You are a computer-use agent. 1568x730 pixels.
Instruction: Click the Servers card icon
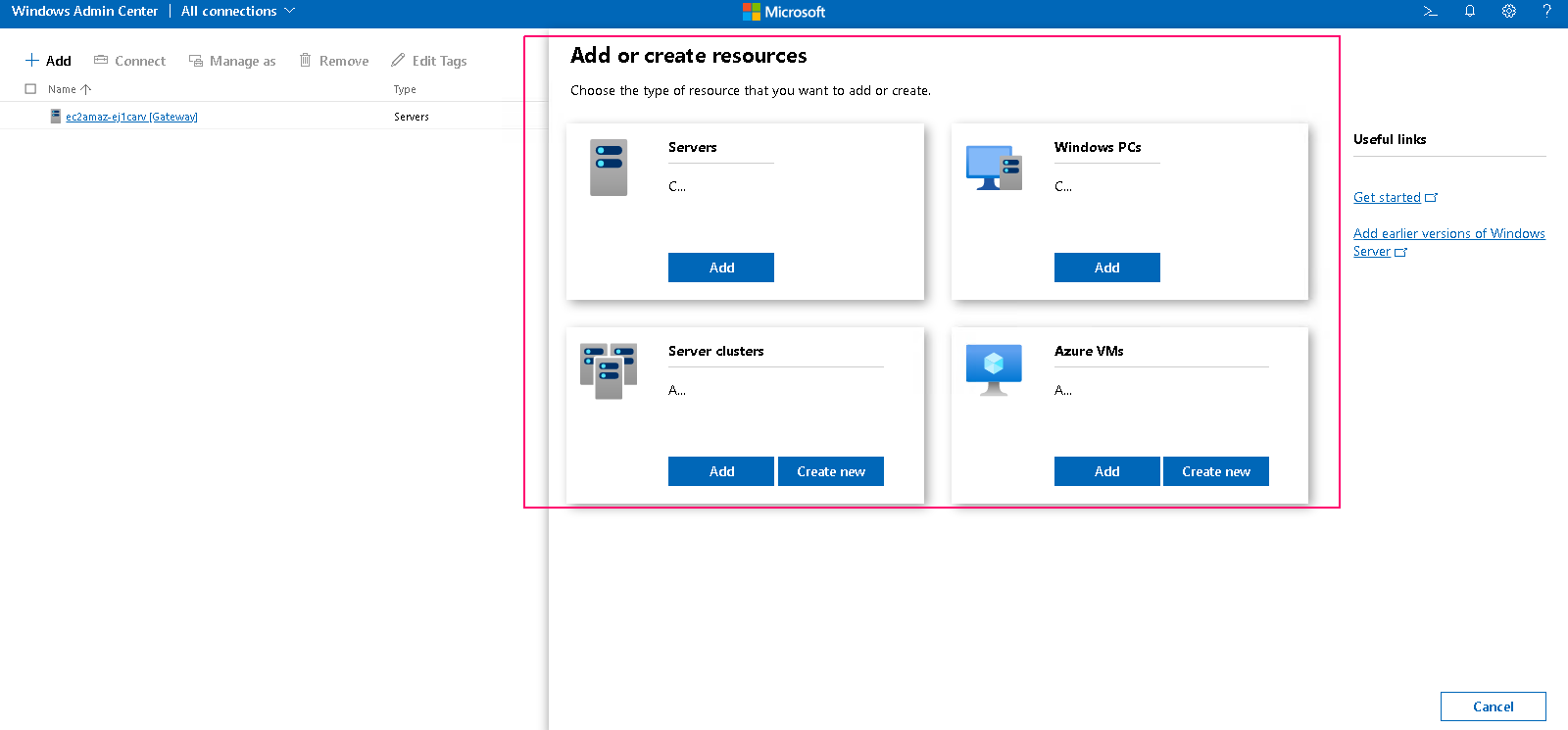609,168
